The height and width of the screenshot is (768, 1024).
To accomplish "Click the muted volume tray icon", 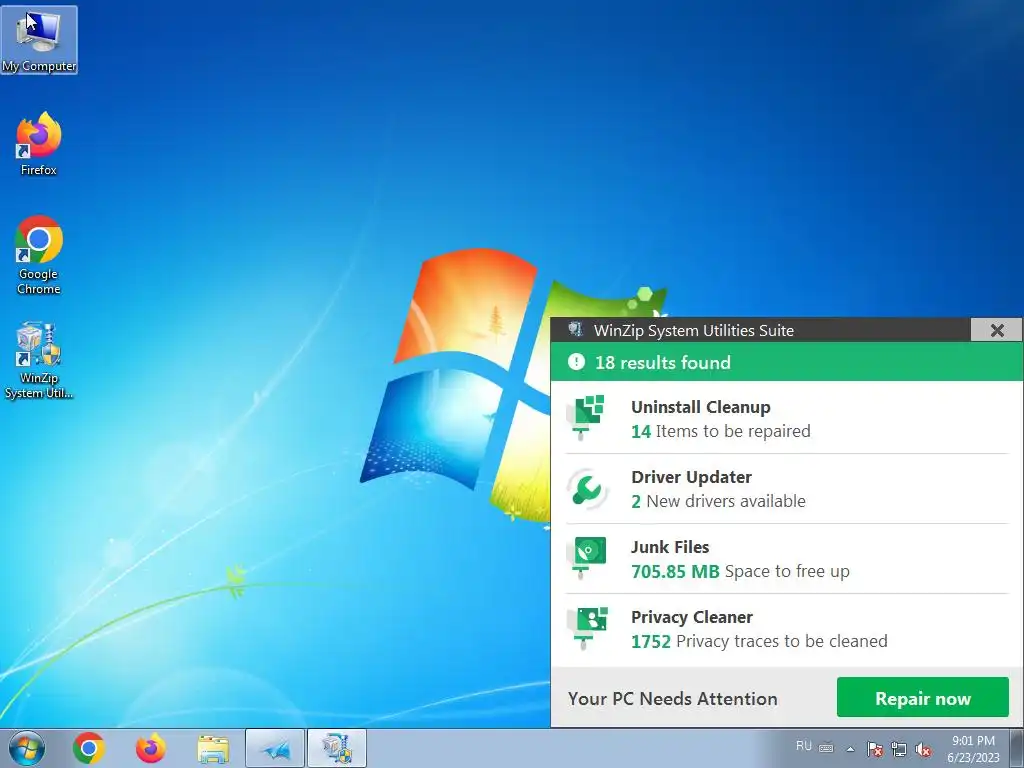I will [923, 749].
